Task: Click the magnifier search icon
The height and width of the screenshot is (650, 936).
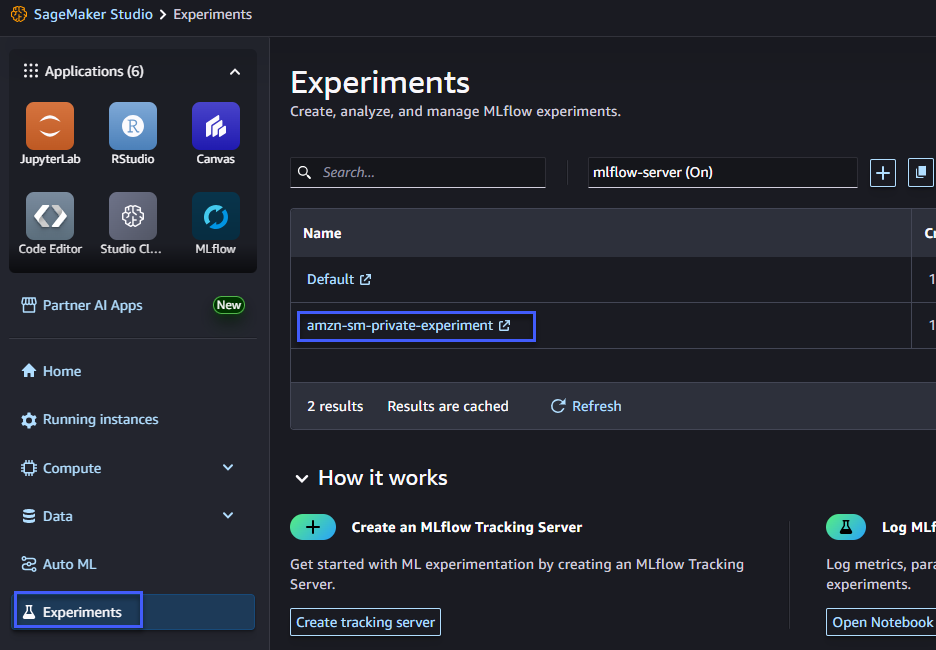Action: 304,172
